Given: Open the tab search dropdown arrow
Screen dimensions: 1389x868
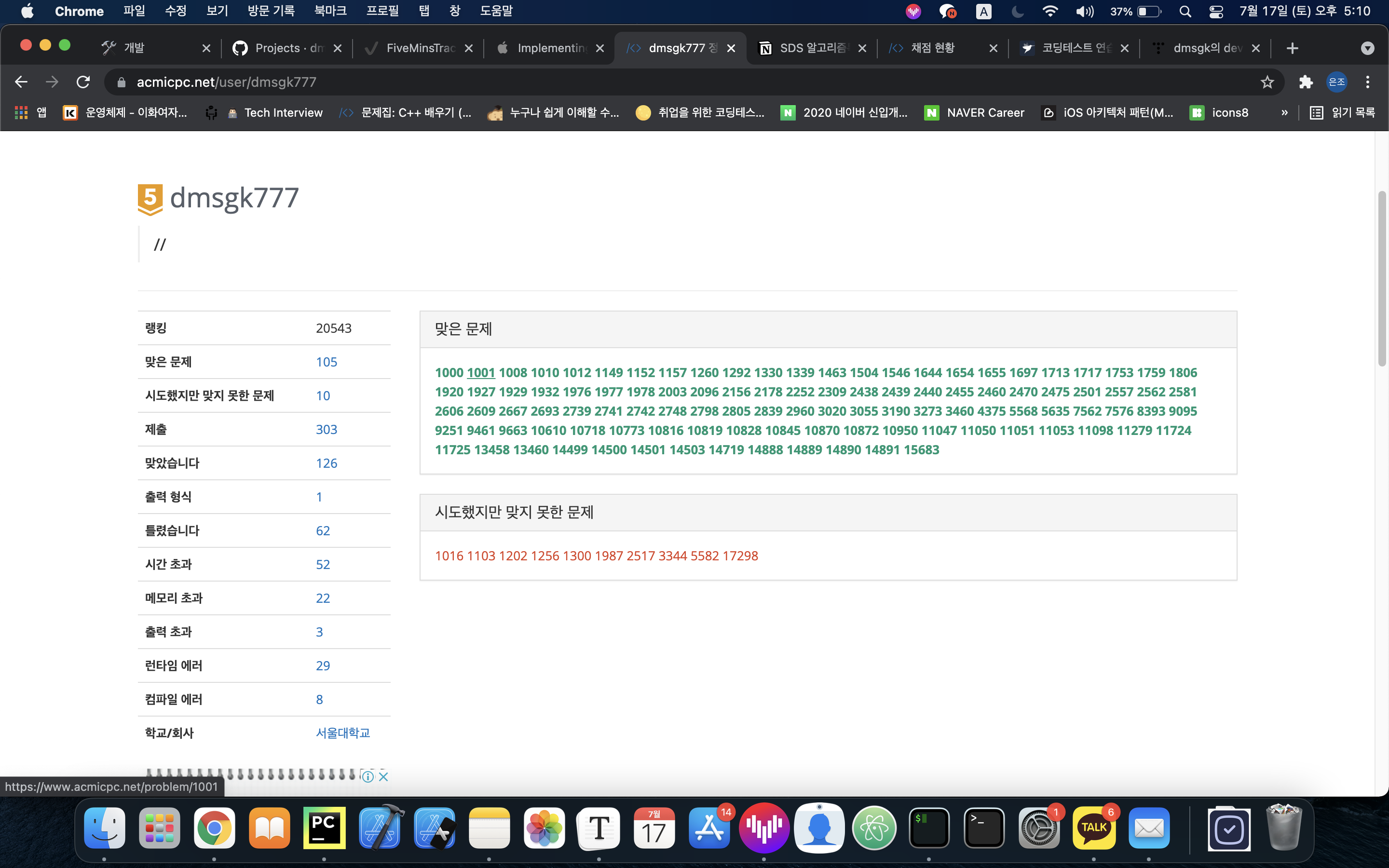Looking at the screenshot, I should 1367,48.
